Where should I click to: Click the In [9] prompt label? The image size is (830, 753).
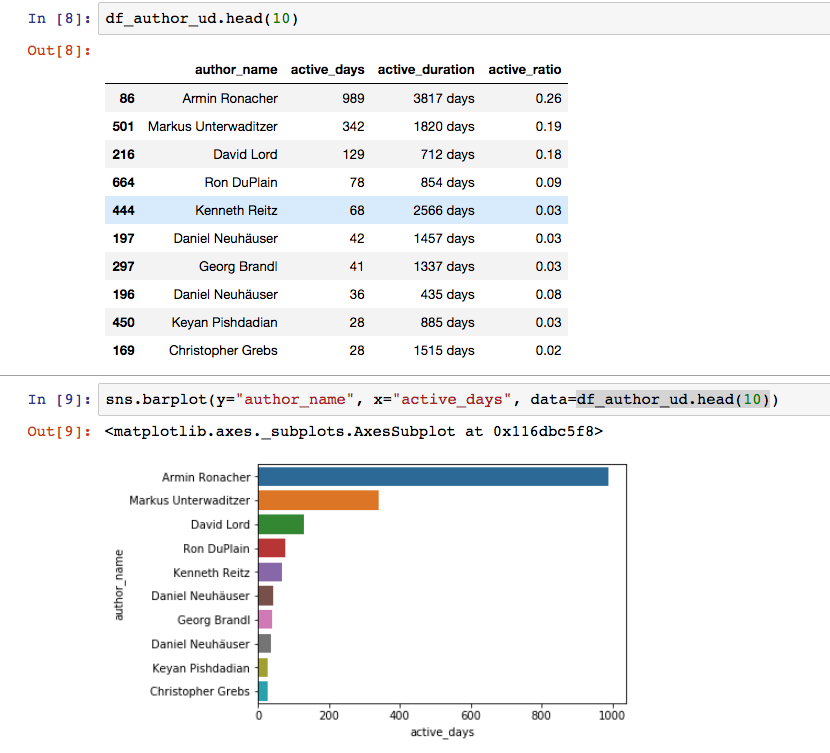[59, 400]
